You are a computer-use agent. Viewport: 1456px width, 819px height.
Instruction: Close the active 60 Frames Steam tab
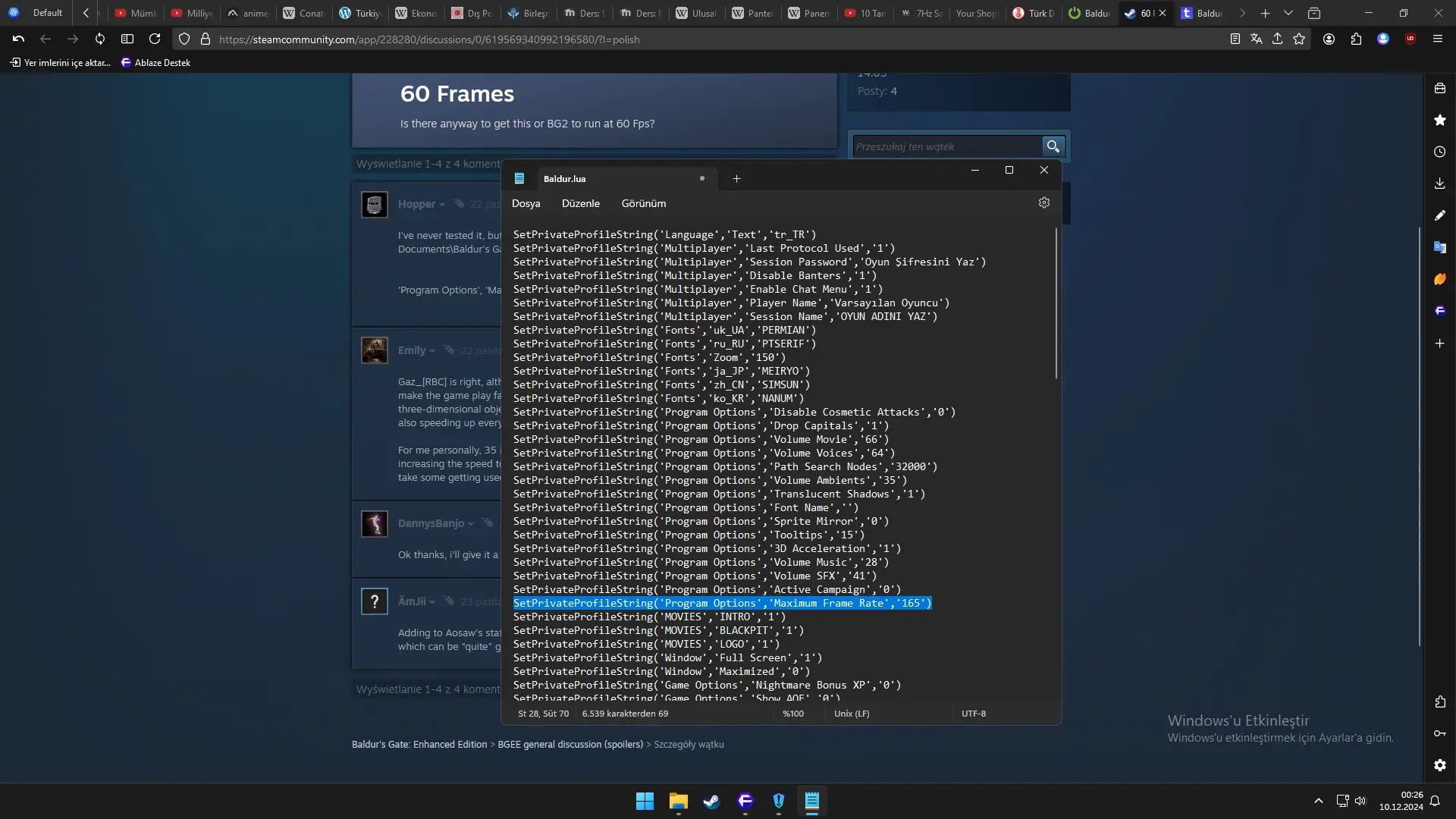point(1163,13)
